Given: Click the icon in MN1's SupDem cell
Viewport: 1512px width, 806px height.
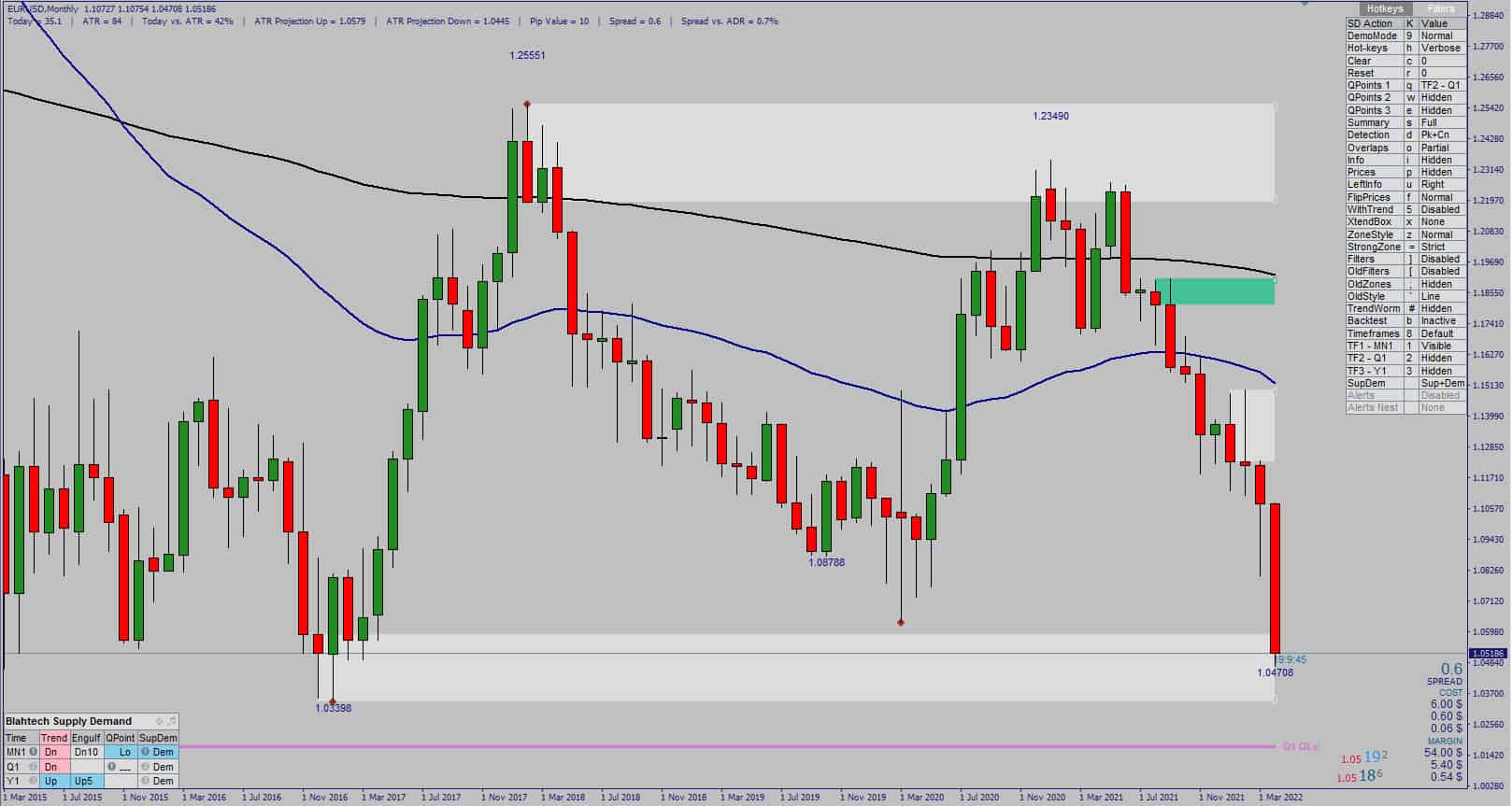Looking at the screenshot, I should 145,752.
